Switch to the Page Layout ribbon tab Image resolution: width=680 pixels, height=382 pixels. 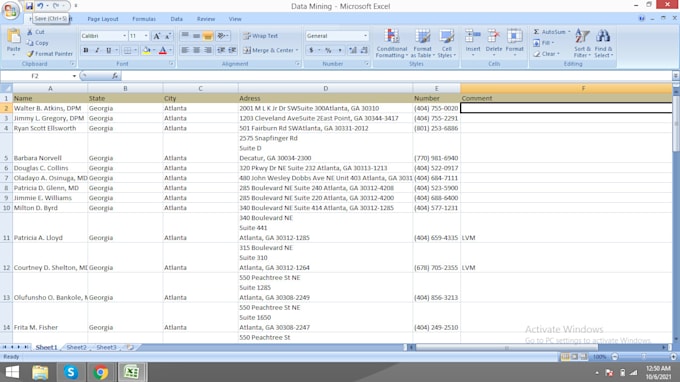click(103, 19)
